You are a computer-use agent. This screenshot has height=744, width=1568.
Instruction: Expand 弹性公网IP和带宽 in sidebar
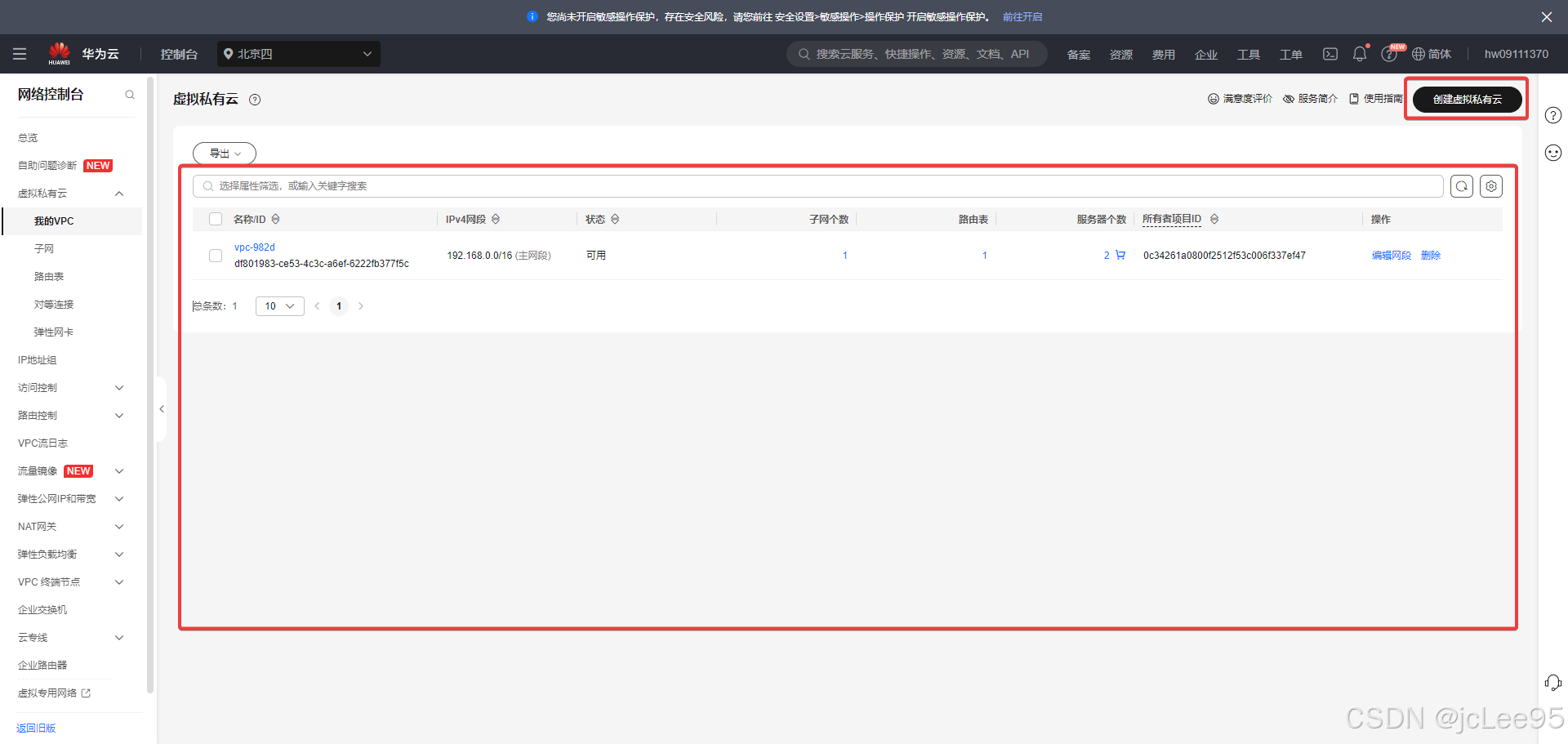[119, 499]
